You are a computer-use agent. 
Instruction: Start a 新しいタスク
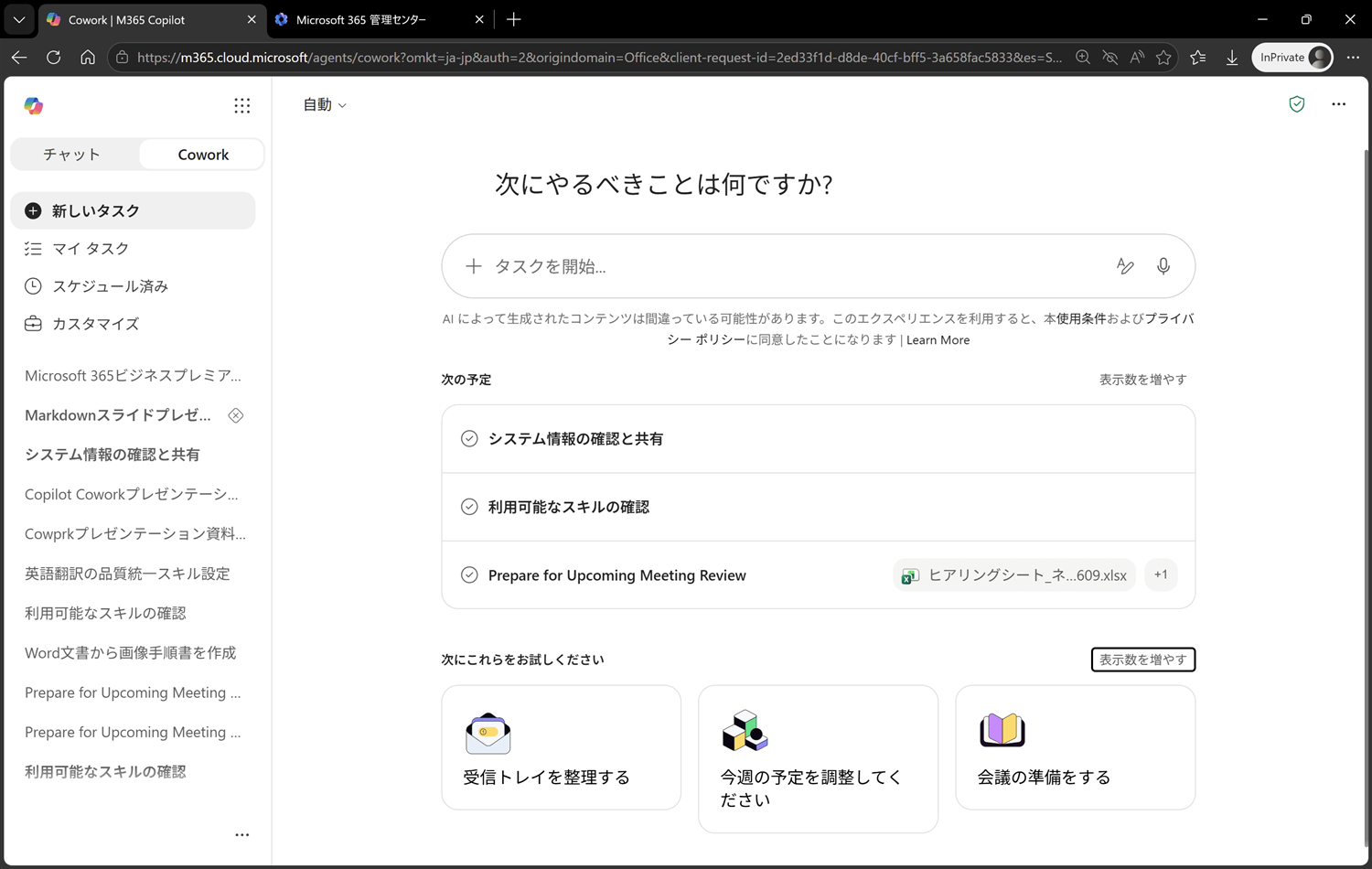133,210
